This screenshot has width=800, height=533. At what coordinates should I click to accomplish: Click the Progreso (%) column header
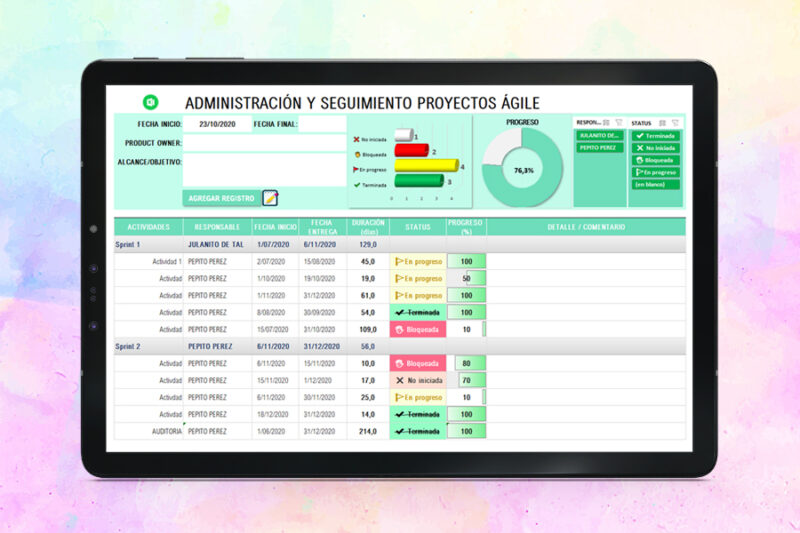pyautogui.click(x=466, y=227)
